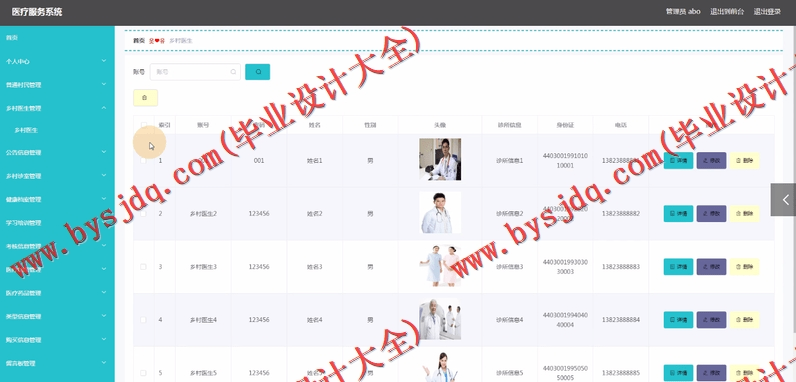Click 删除 for the 乡村医生3 row
The image size is (796, 382).
pyautogui.click(x=744, y=267)
